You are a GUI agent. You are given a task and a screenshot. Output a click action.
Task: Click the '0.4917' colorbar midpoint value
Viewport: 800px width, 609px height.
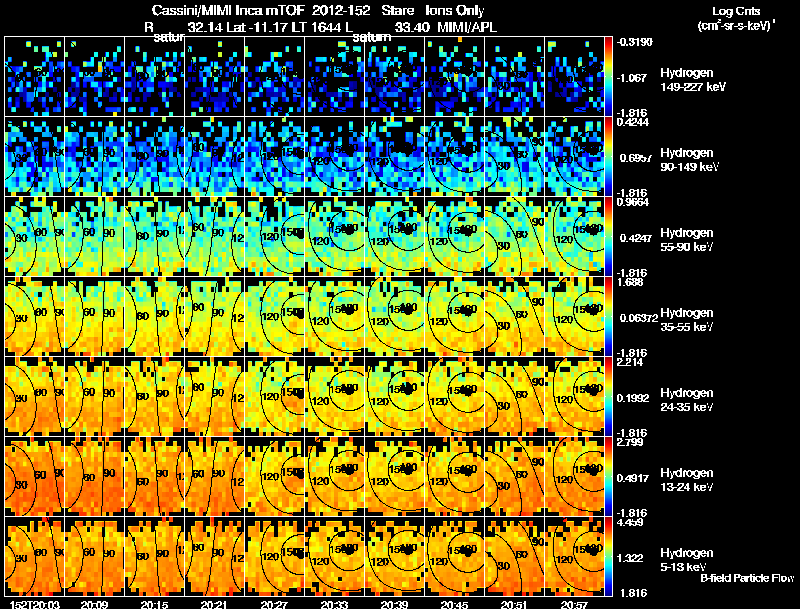point(633,478)
